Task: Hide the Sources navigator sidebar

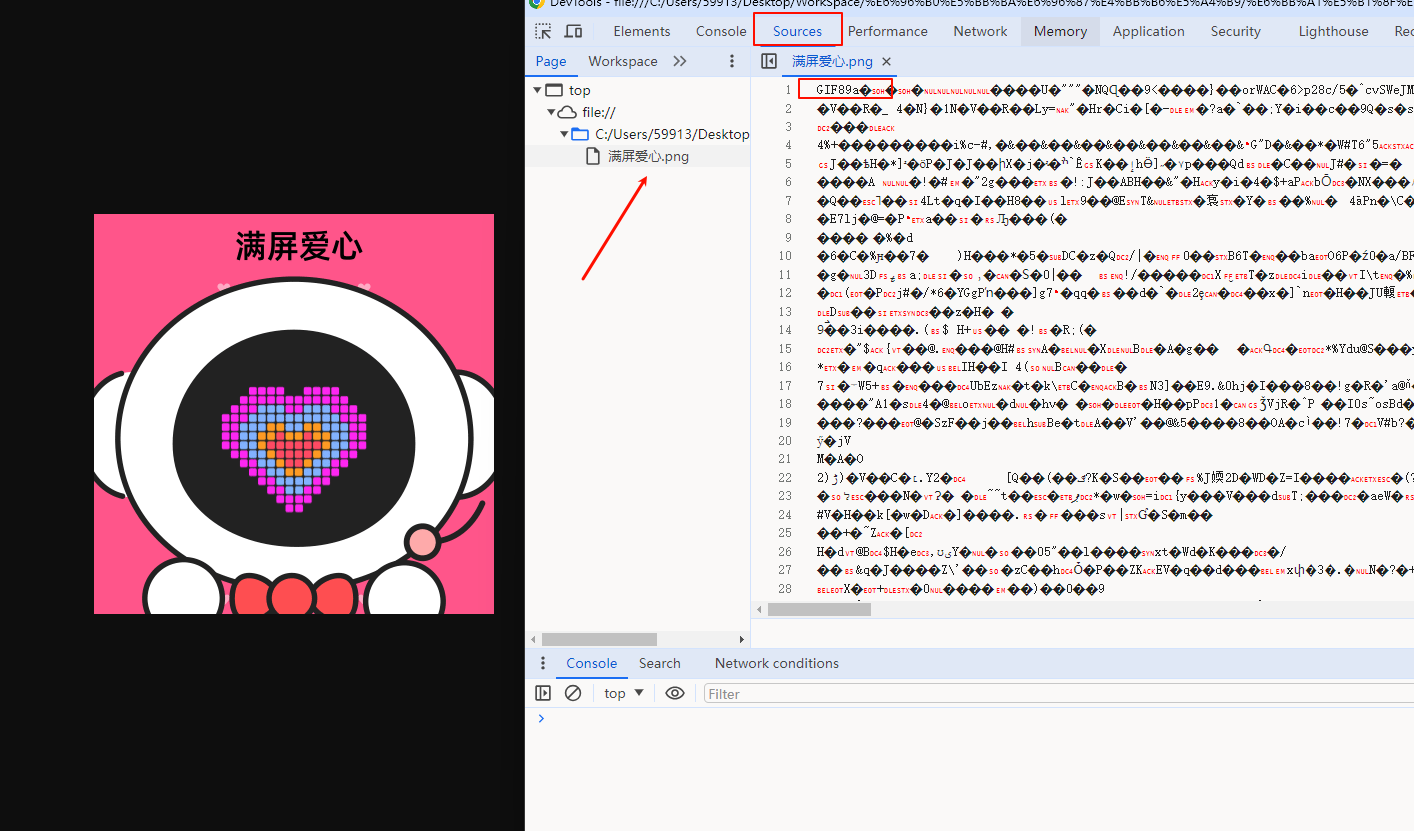Action: (769, 61)
